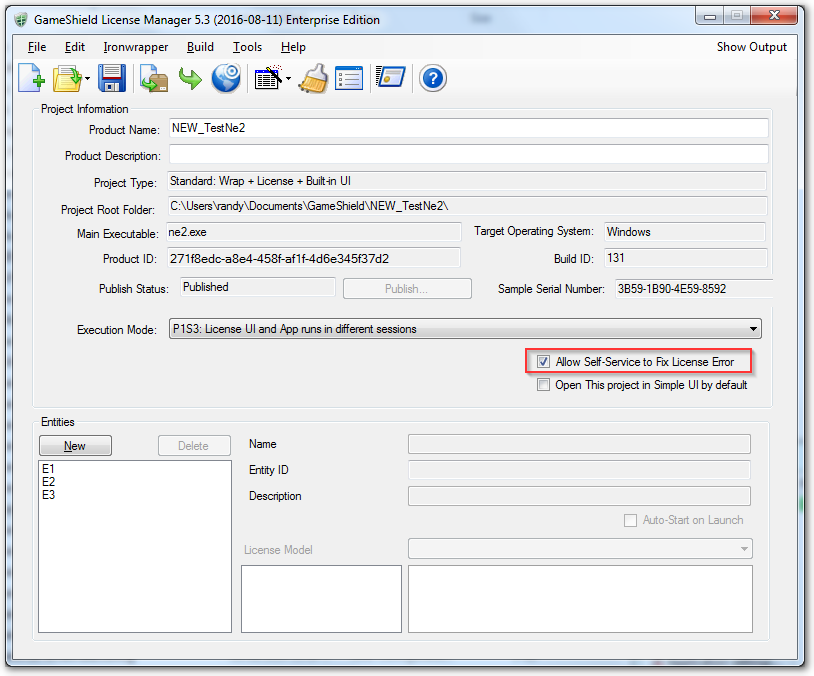Click the empty Product Description field
This screenshot has width=814, height=676.
pyautogui.click(x=468, y=154)
